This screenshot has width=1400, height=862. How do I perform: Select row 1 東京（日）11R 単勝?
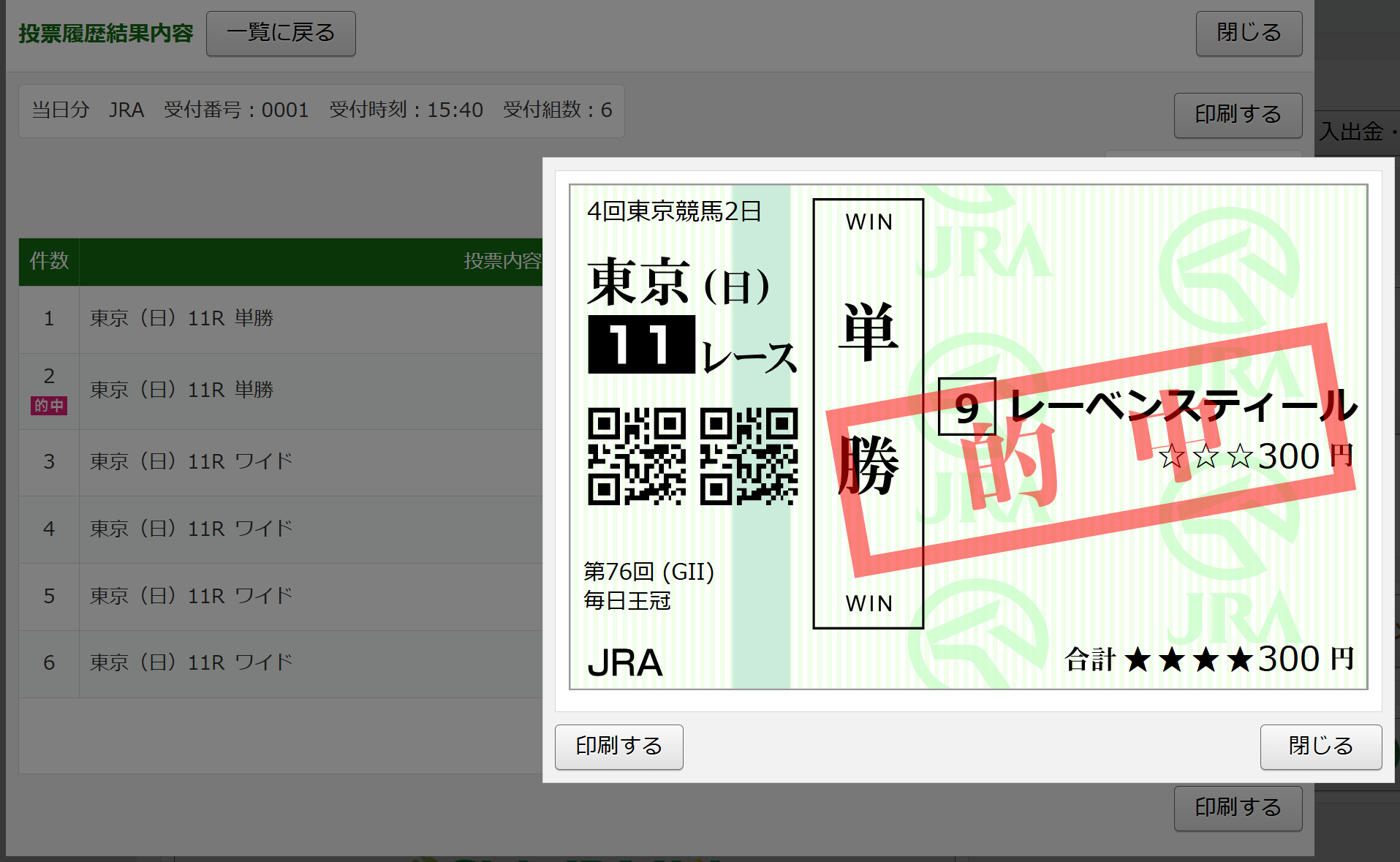pos(181,319)
